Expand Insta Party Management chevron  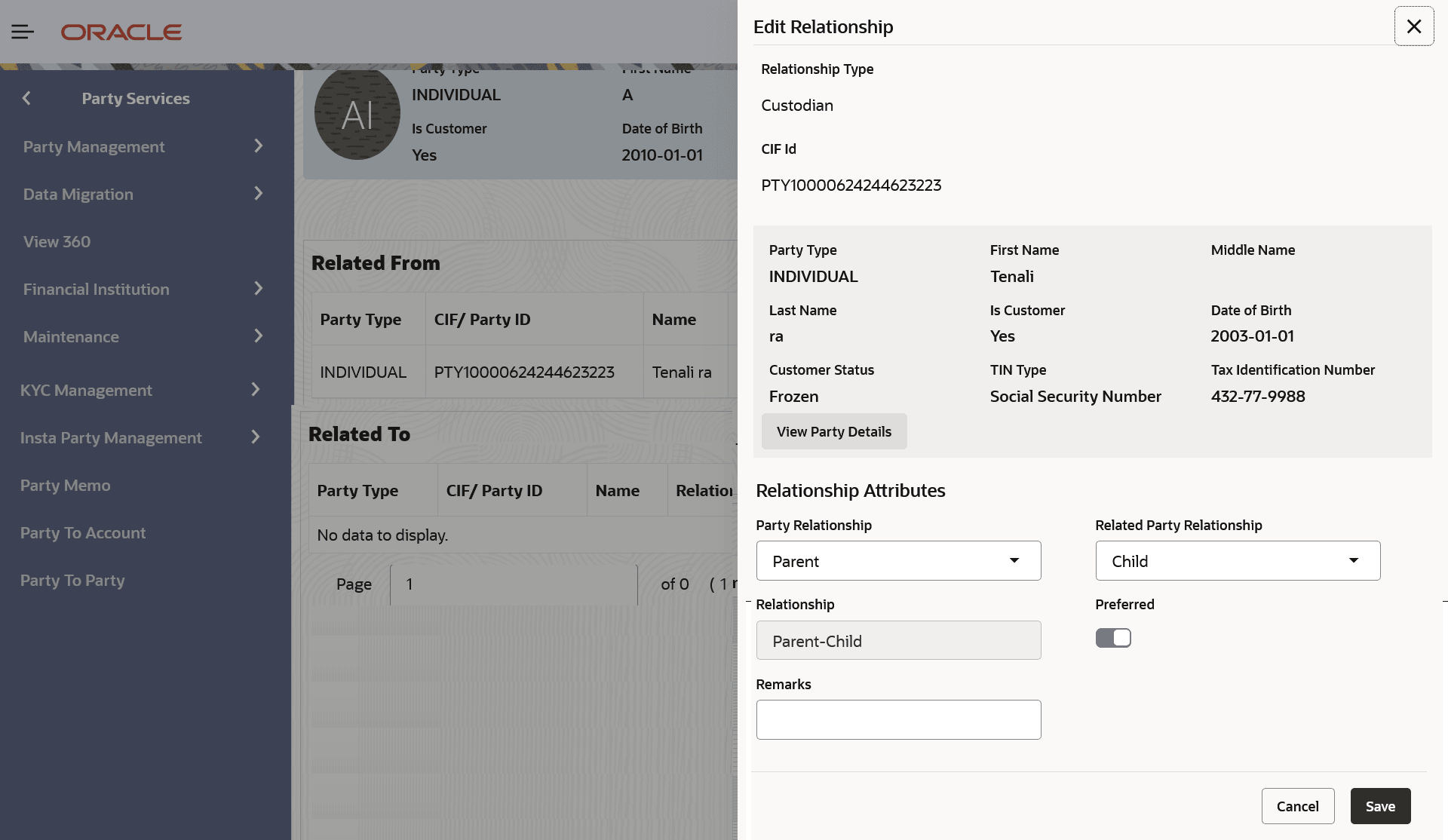click(256, 437)
